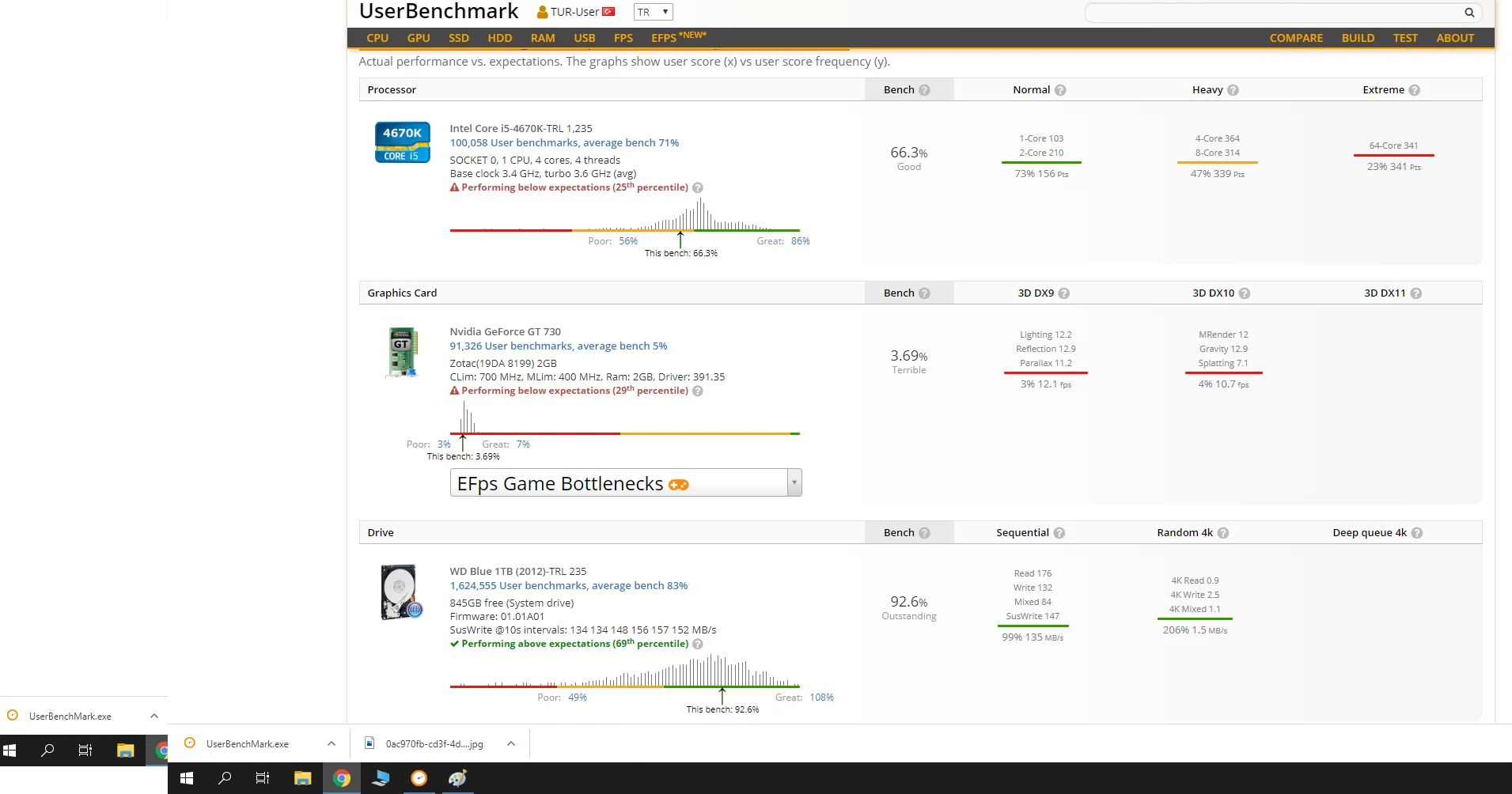Open help for the Drive Bench column

(x=924, y=533)
